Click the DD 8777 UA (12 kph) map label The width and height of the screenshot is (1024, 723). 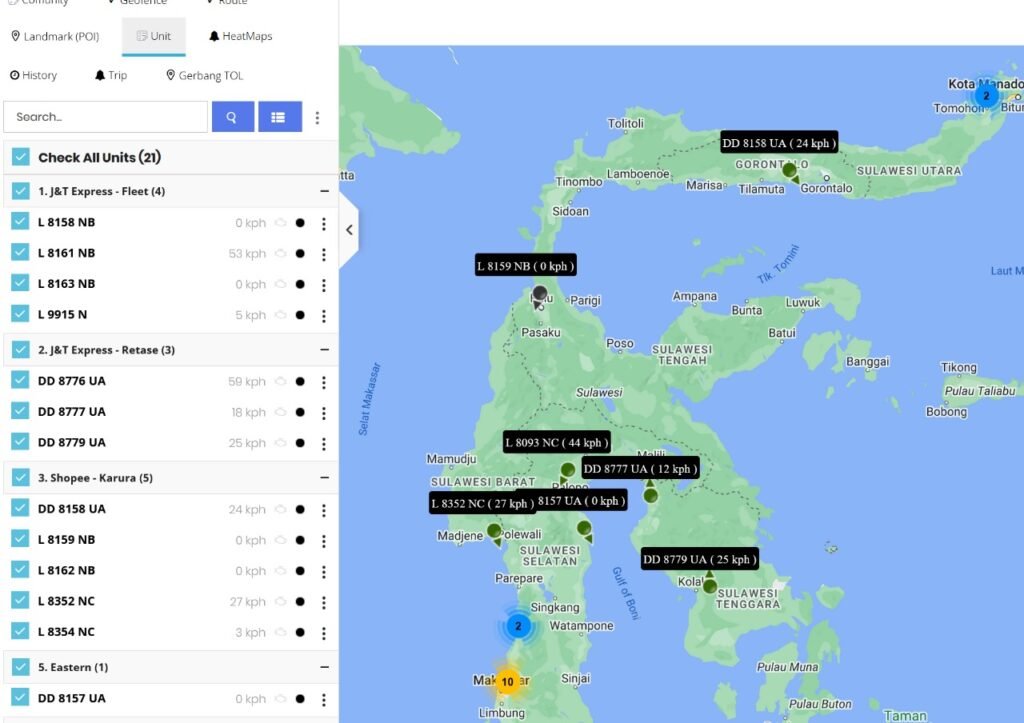click(640, 469)
